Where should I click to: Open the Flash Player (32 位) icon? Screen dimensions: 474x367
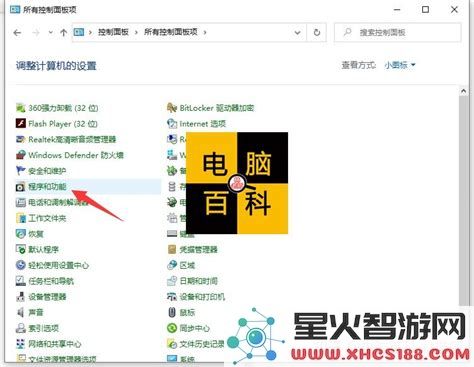coord(21,124)
